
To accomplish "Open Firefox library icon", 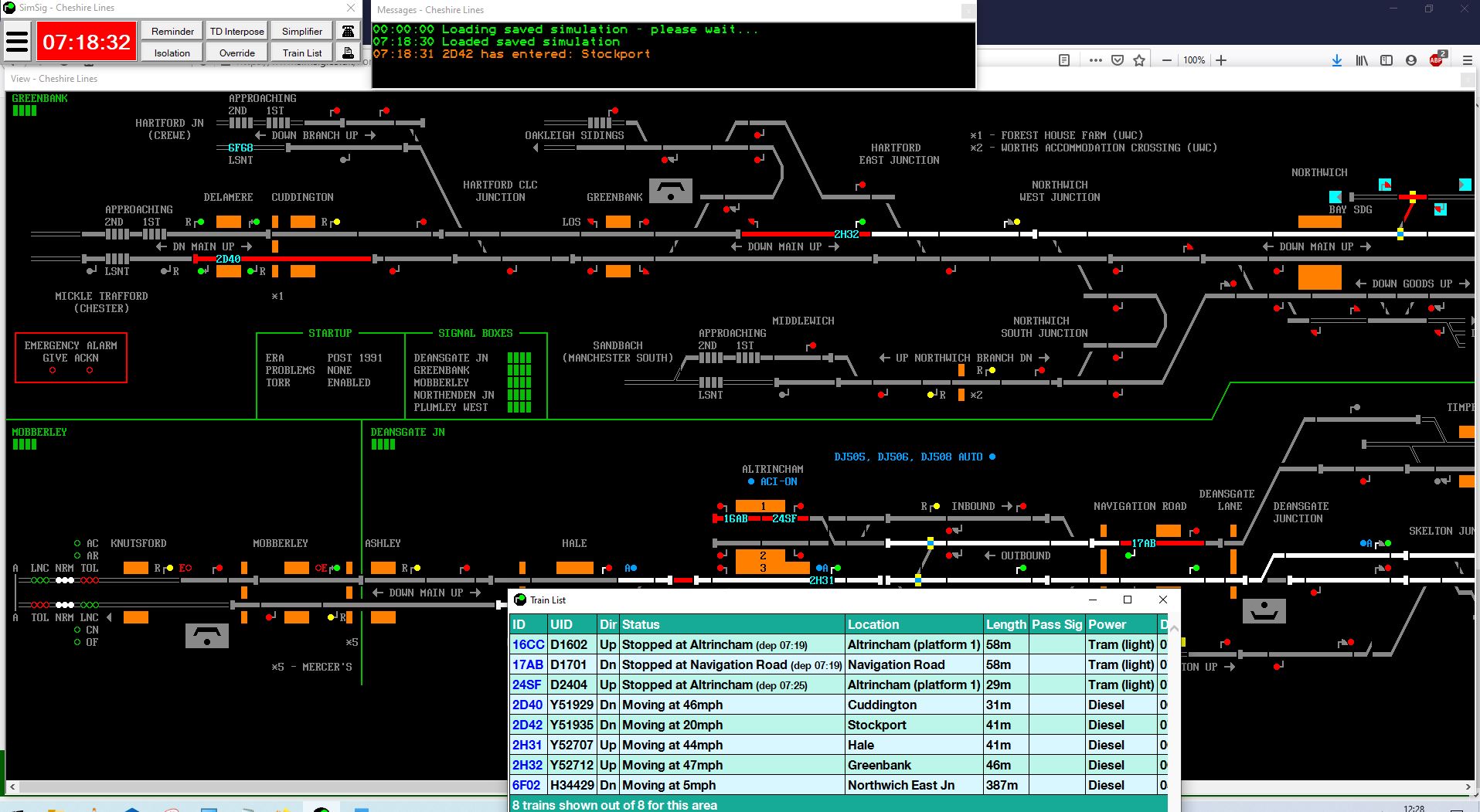I will (1362, 60).
